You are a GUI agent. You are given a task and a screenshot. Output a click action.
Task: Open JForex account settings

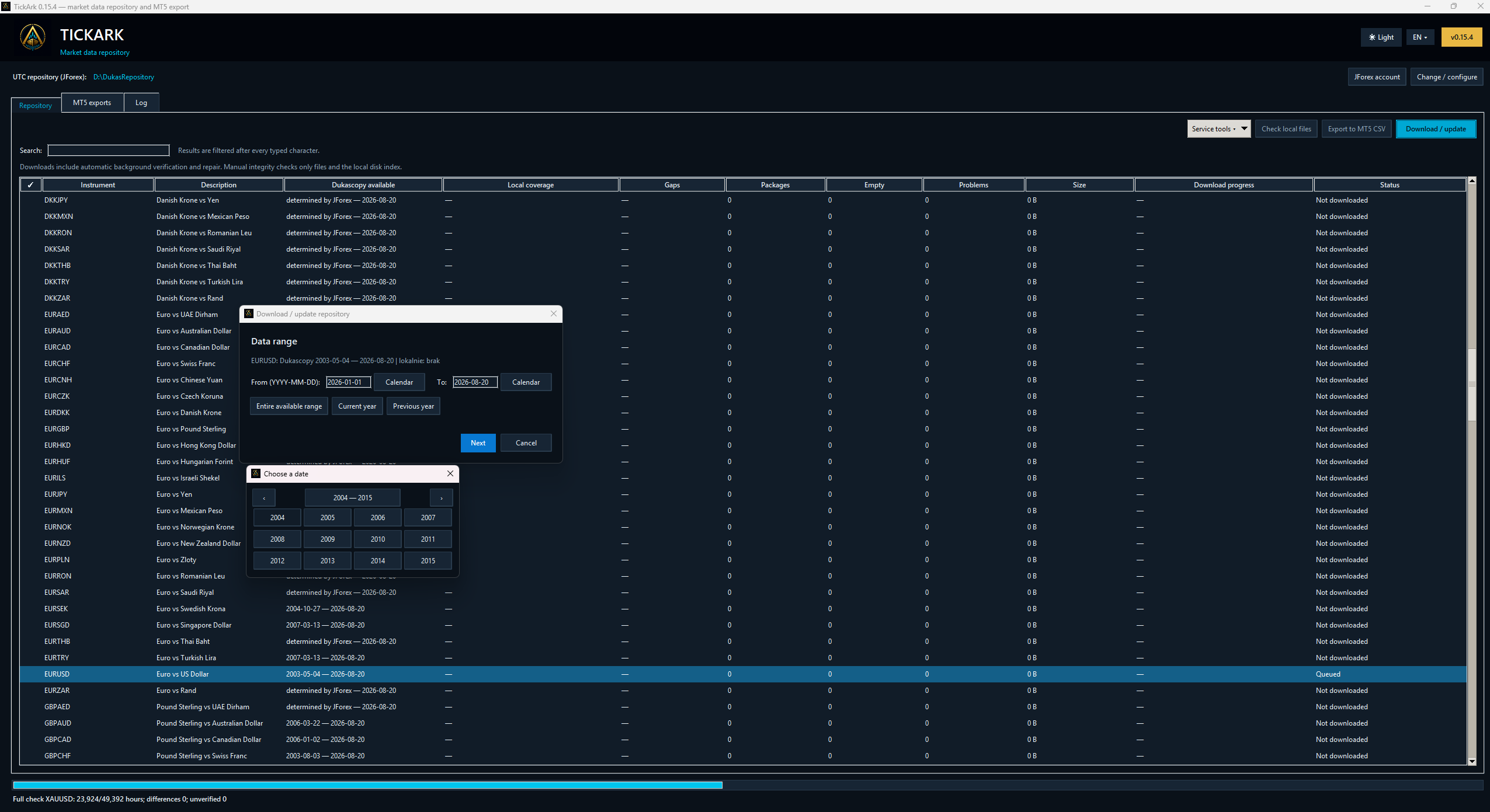(x=1377, y=77)
